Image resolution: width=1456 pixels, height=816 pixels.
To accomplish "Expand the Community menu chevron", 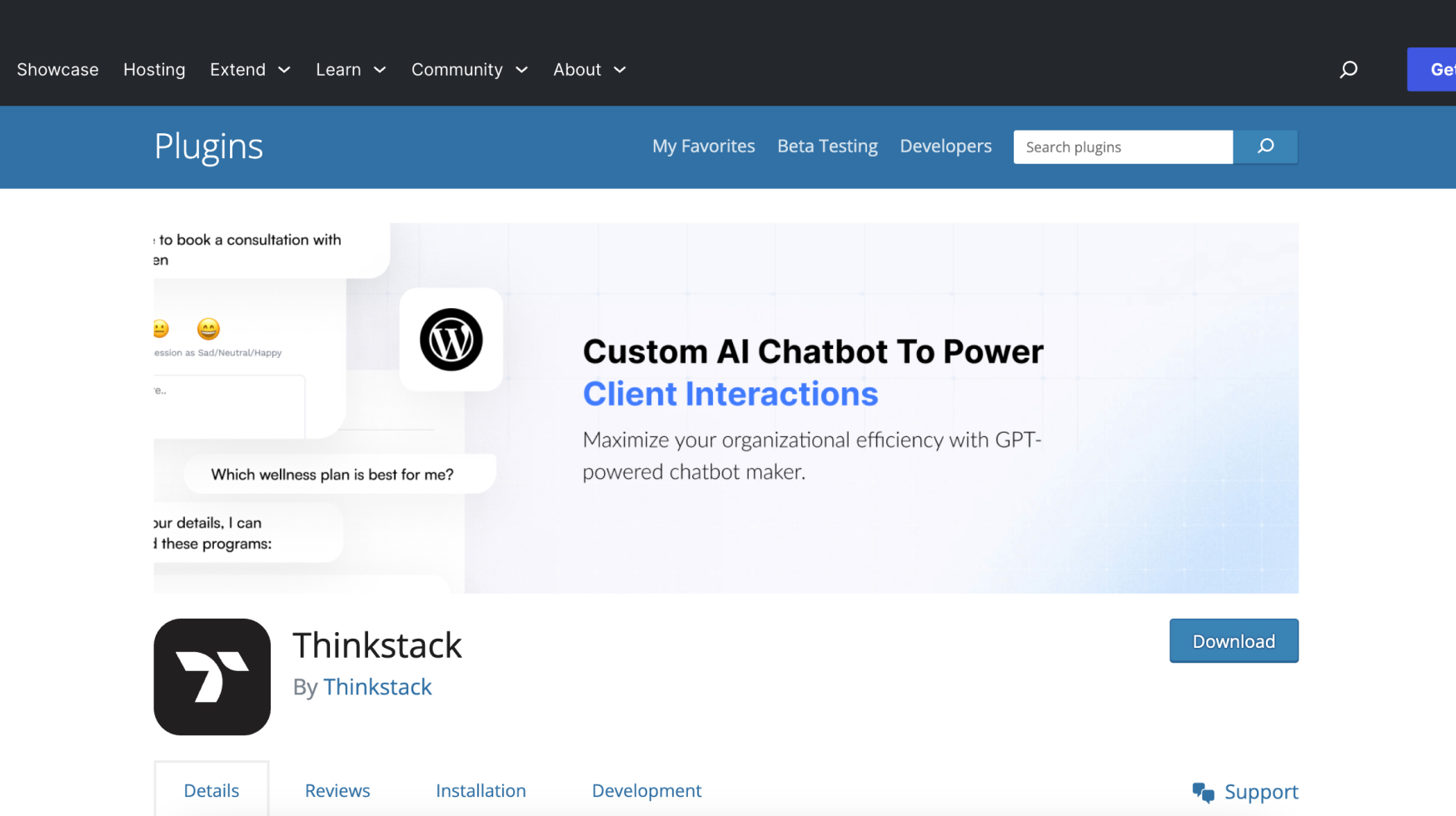I will [x=522, y=70].
